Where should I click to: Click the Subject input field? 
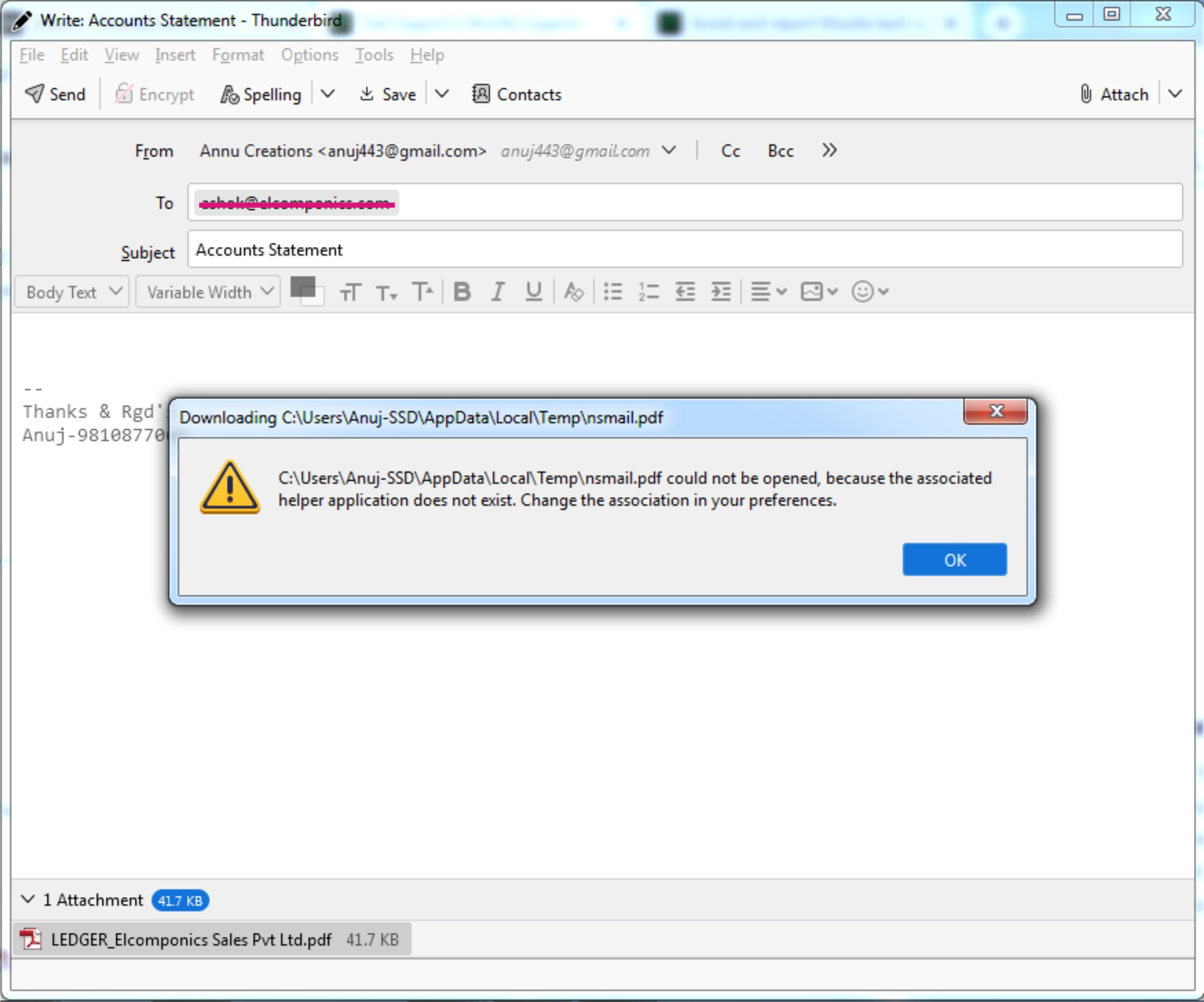(684, 250)
